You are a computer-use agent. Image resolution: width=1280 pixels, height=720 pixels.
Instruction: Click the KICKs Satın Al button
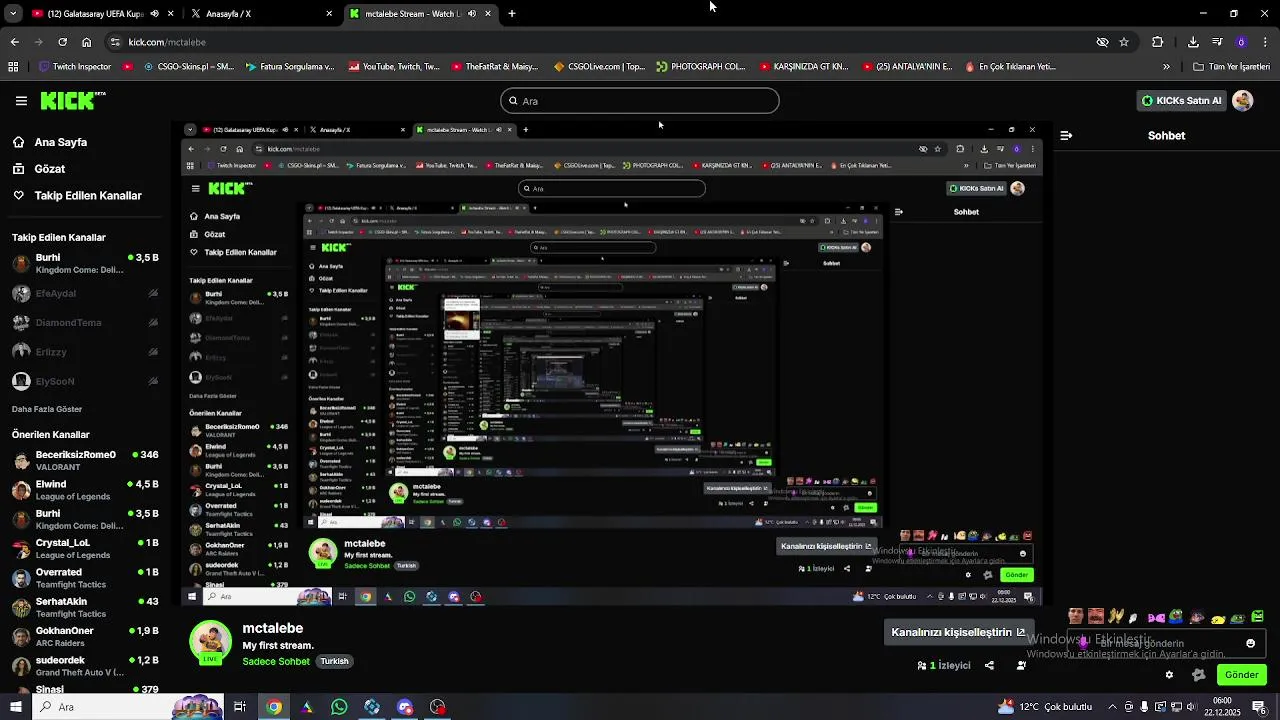1182,100
